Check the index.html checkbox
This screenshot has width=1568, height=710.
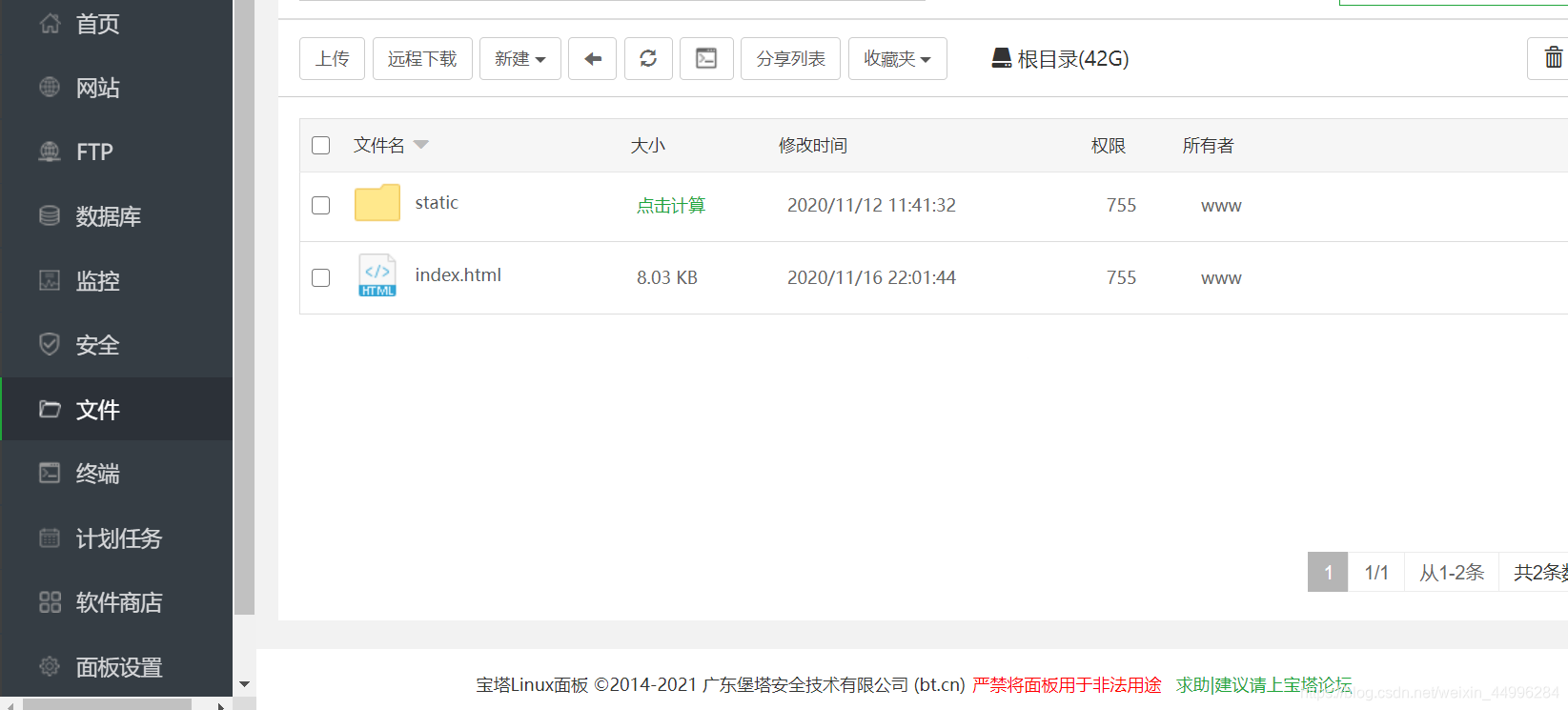point(321,277)
